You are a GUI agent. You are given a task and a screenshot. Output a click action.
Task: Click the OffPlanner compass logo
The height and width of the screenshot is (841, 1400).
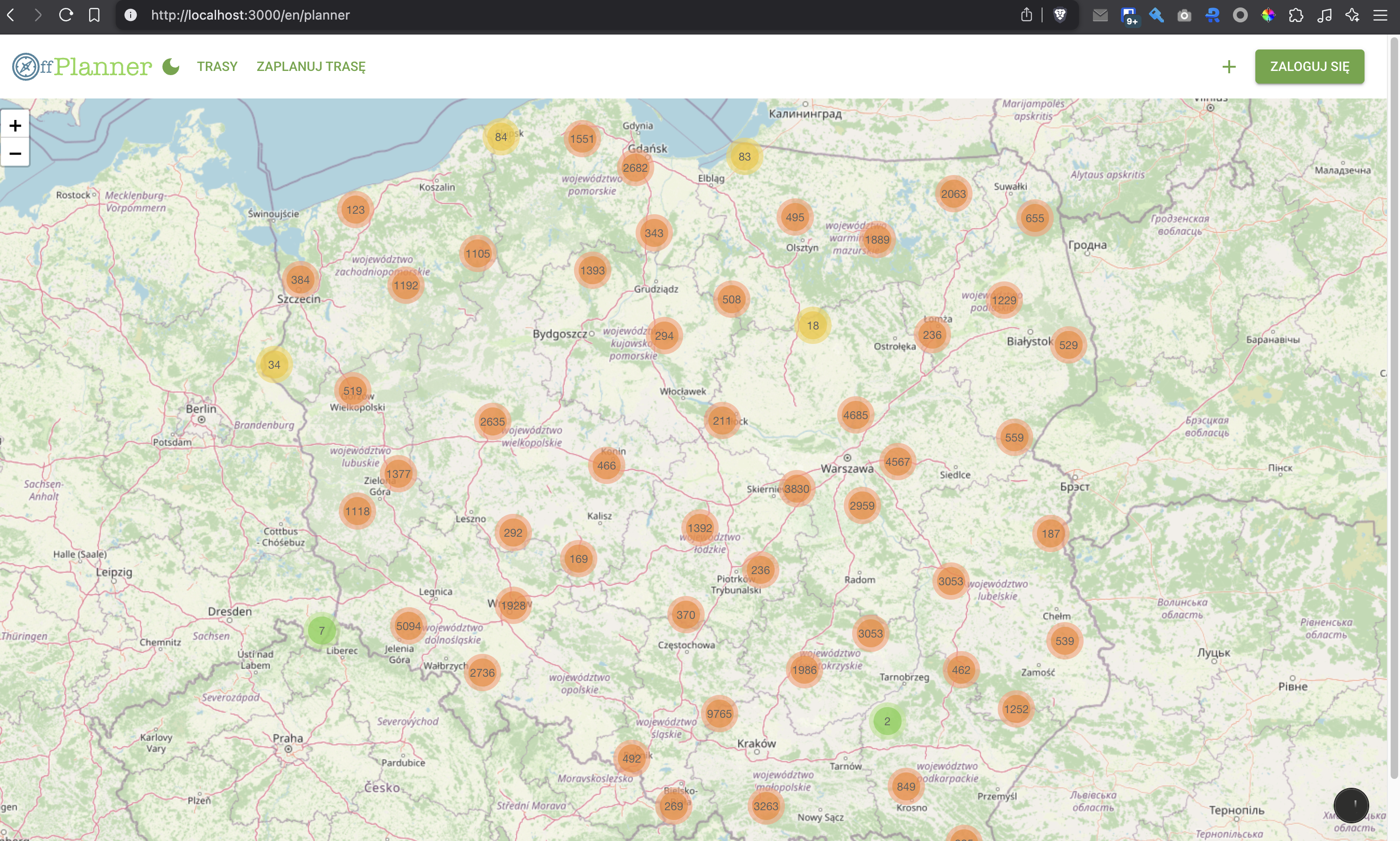pos(26,67)
